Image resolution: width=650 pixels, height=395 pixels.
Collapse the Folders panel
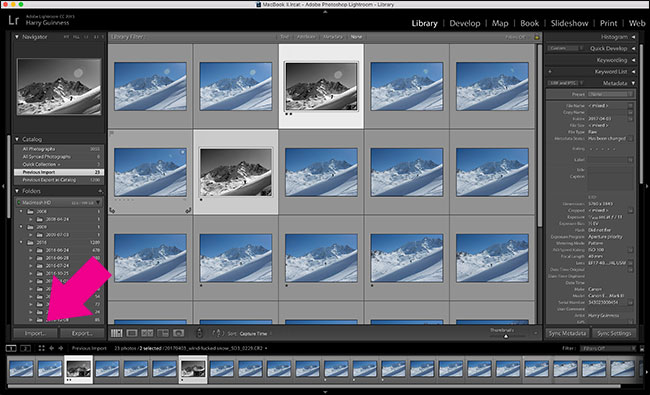pos(17,191)
